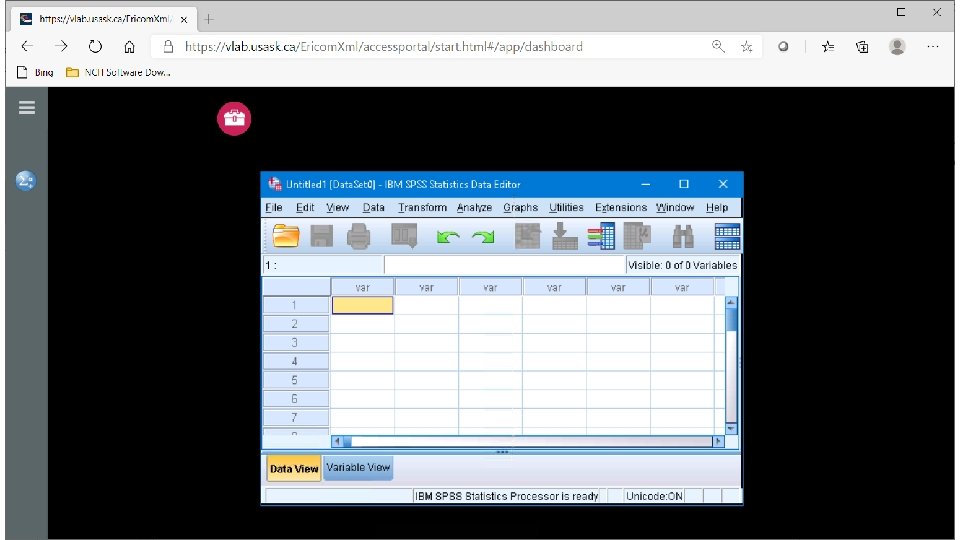Open the View menu
Screen dimensions: 960x540
pos(337,208)
